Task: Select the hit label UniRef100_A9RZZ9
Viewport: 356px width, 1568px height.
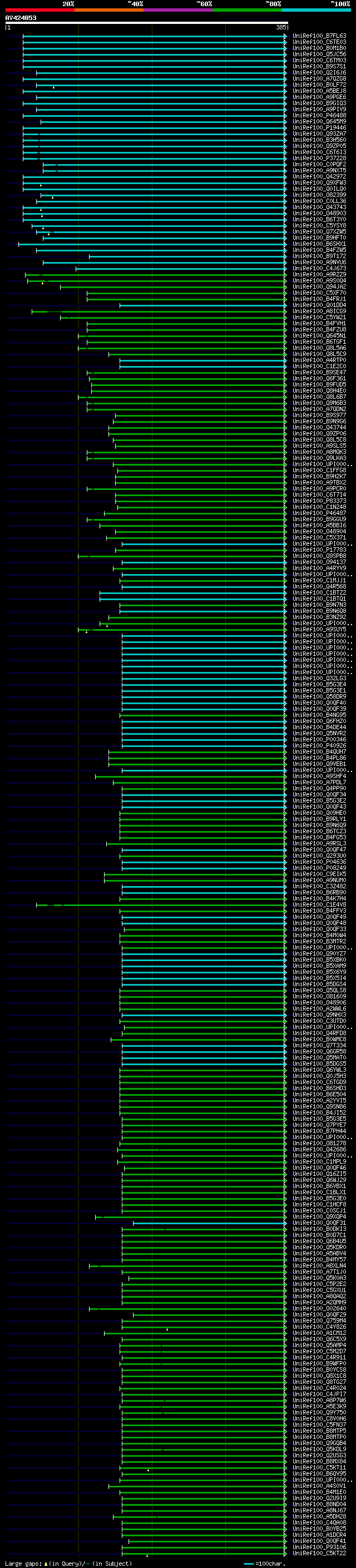Action: (319, 275)
